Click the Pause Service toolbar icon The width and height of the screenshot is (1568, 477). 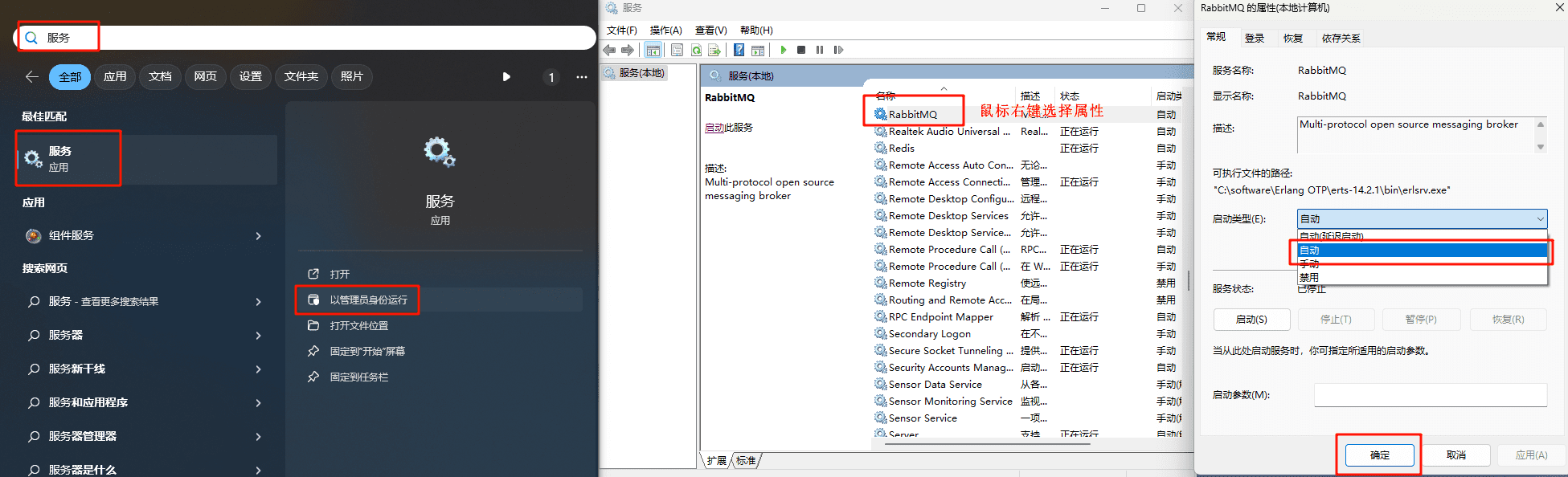coord(820,50)
